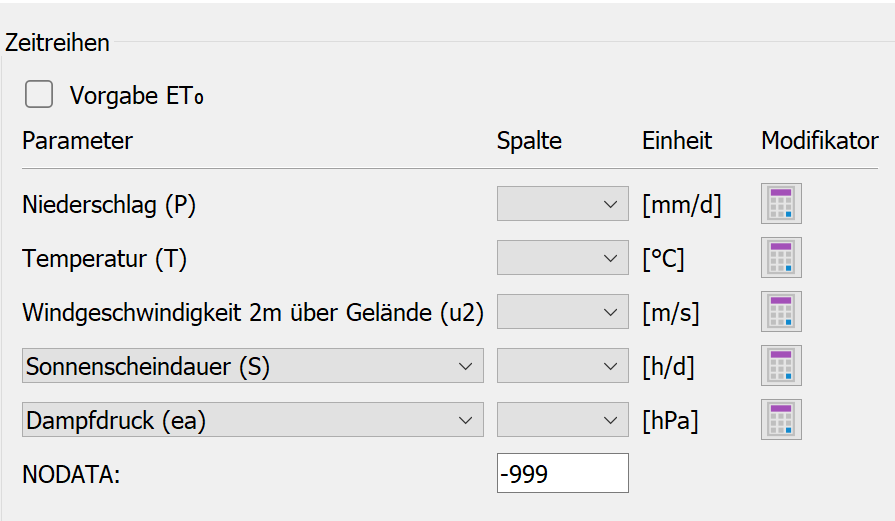
Task: Click the Windgeschwindigkeit modifier calculator icon
Action: [781, 312]
